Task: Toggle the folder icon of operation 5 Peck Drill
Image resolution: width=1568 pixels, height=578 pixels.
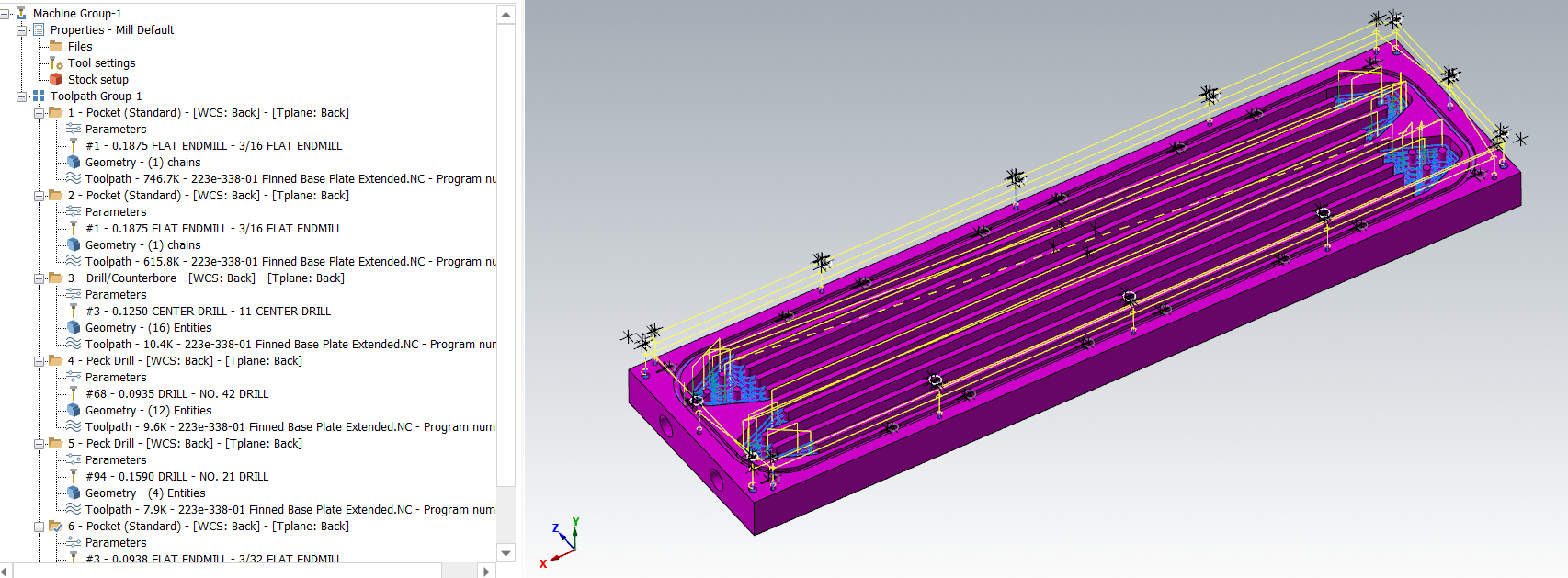Action: tap(56, 444)
